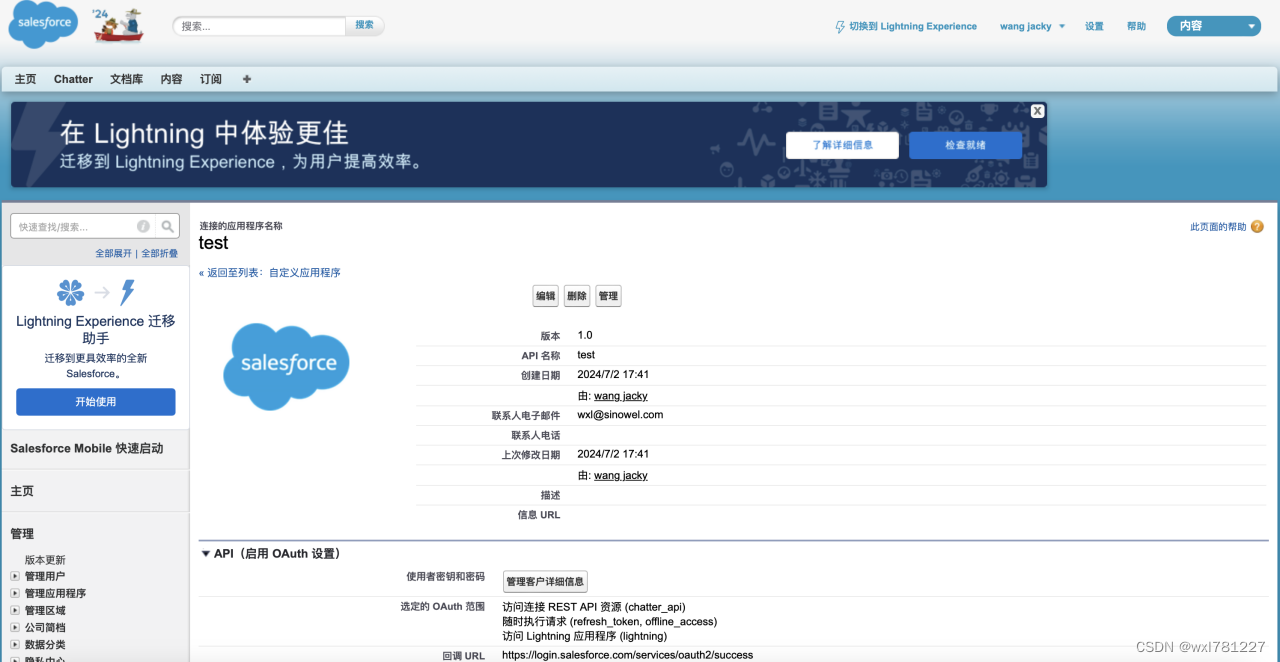The image size is (1280, 662).
Task: Open the 设置 link
Action: (x=1094, y=27)
